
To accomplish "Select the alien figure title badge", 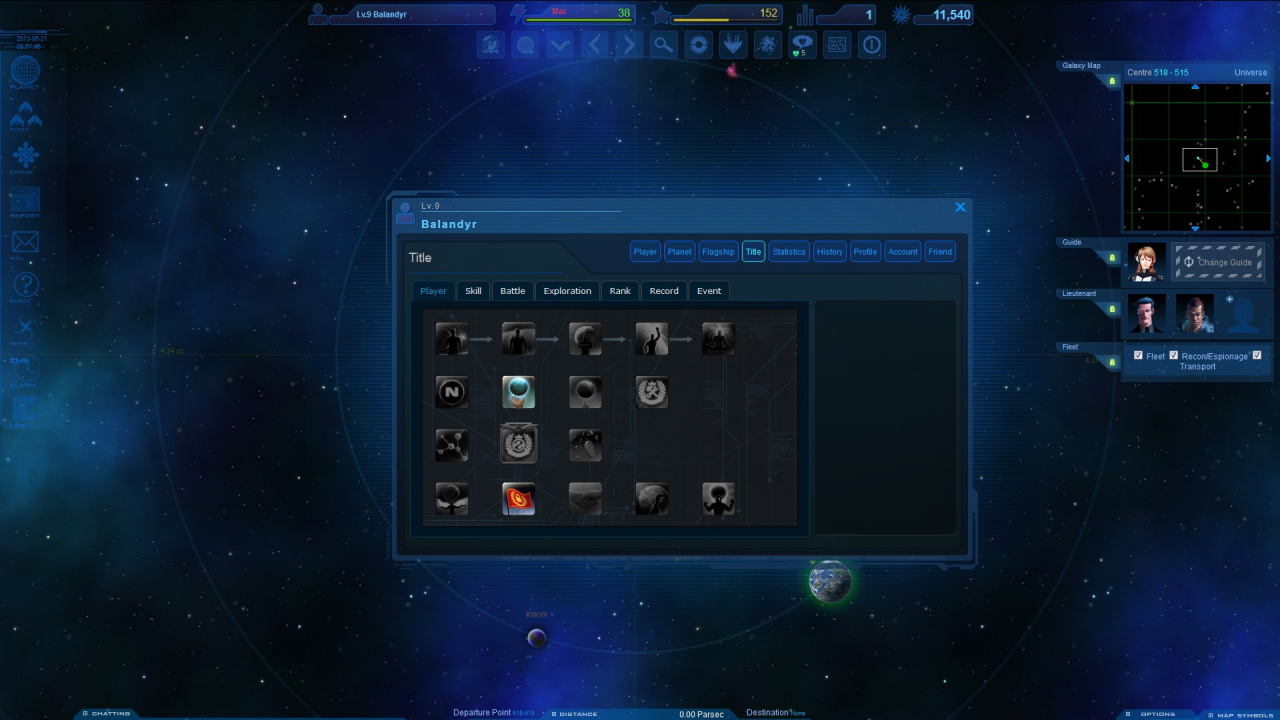I will 718,498.
